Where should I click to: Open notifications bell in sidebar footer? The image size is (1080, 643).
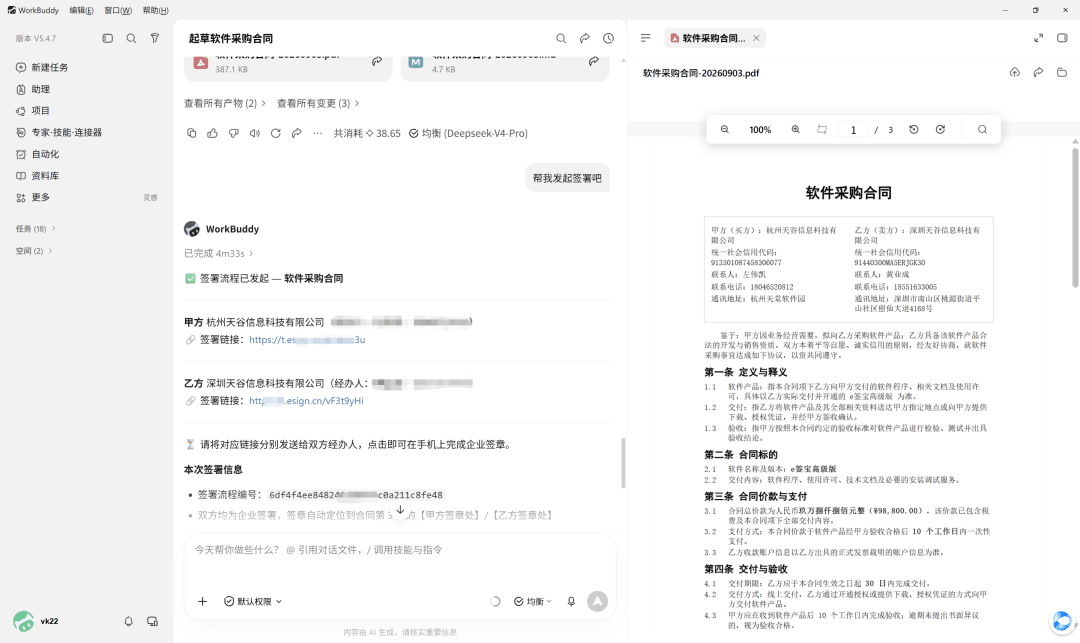(x=128, y=621)
